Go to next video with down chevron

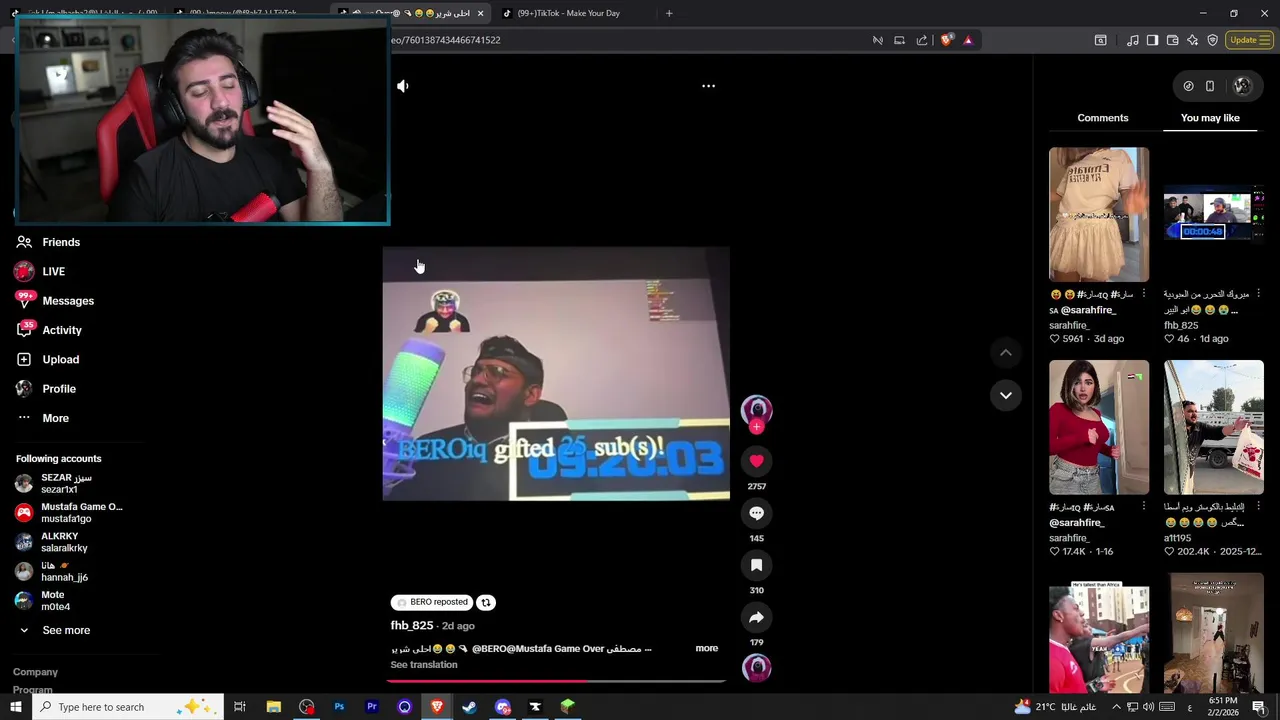tap(1006, 395)
